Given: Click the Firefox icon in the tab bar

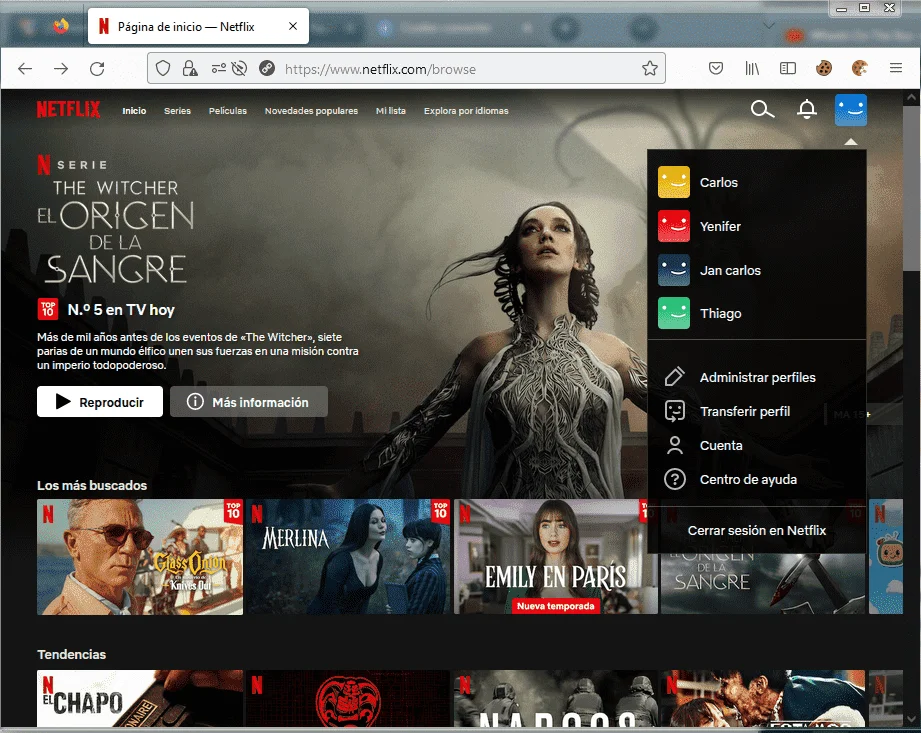Looking at the screenshot, I should tap(60, 26).
